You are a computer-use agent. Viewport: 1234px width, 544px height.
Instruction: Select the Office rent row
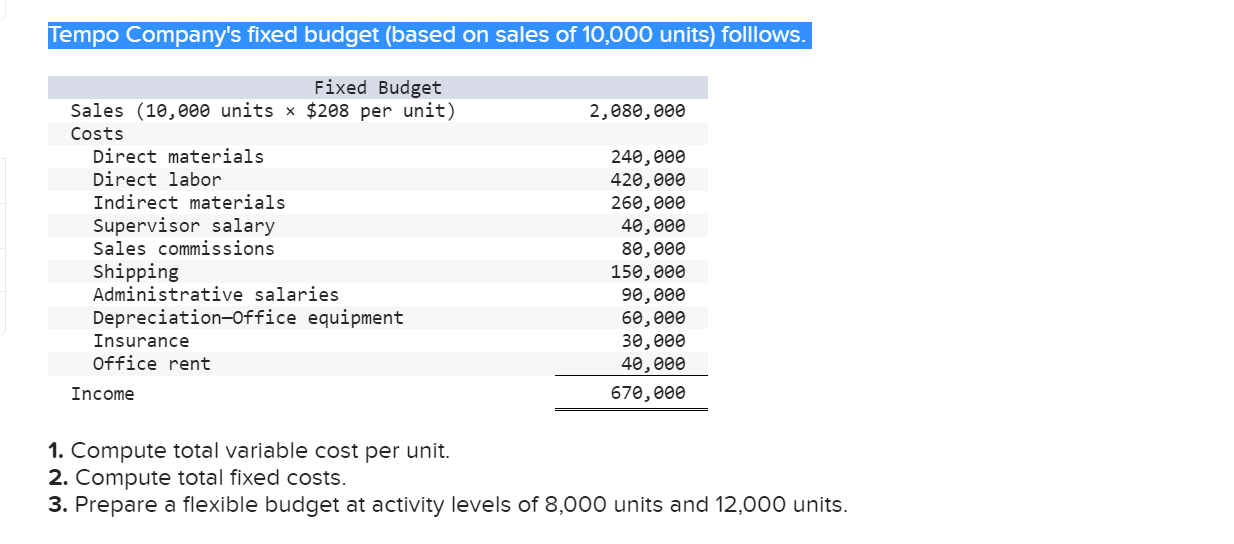[x=378, y=364]
